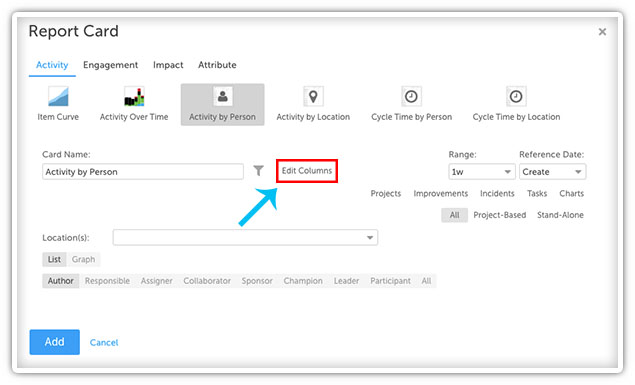The width and height of the screenshot is (635, 385).
Task: Switch to the Activity tab
Action: click(x=52, y=65)
